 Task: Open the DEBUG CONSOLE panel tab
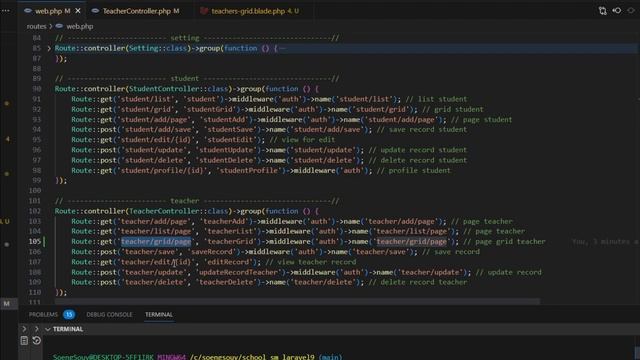[109, 315]
